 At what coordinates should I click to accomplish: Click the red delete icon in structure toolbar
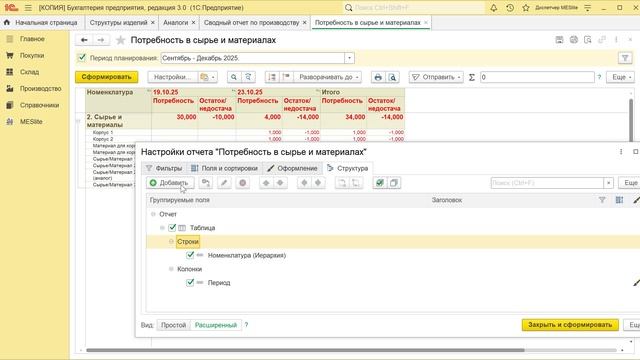pyautogui.click(x=242, y=183)
